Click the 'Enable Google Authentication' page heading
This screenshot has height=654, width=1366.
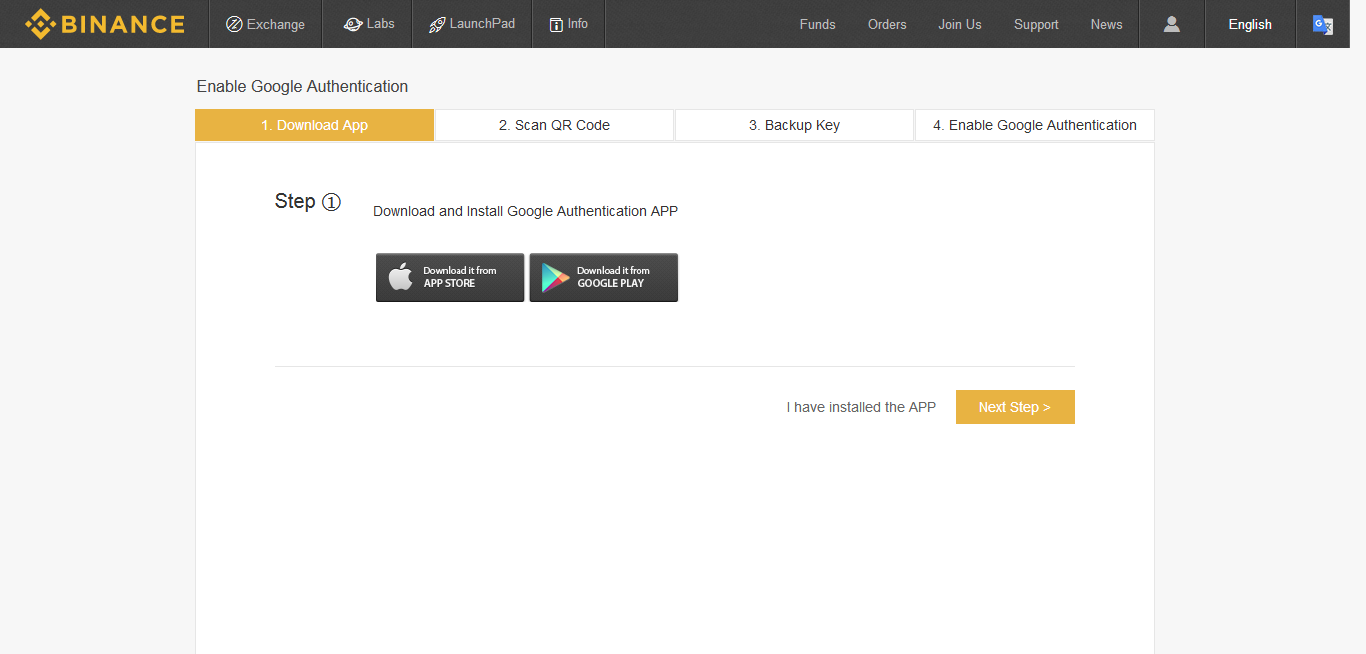pos(302,86)
